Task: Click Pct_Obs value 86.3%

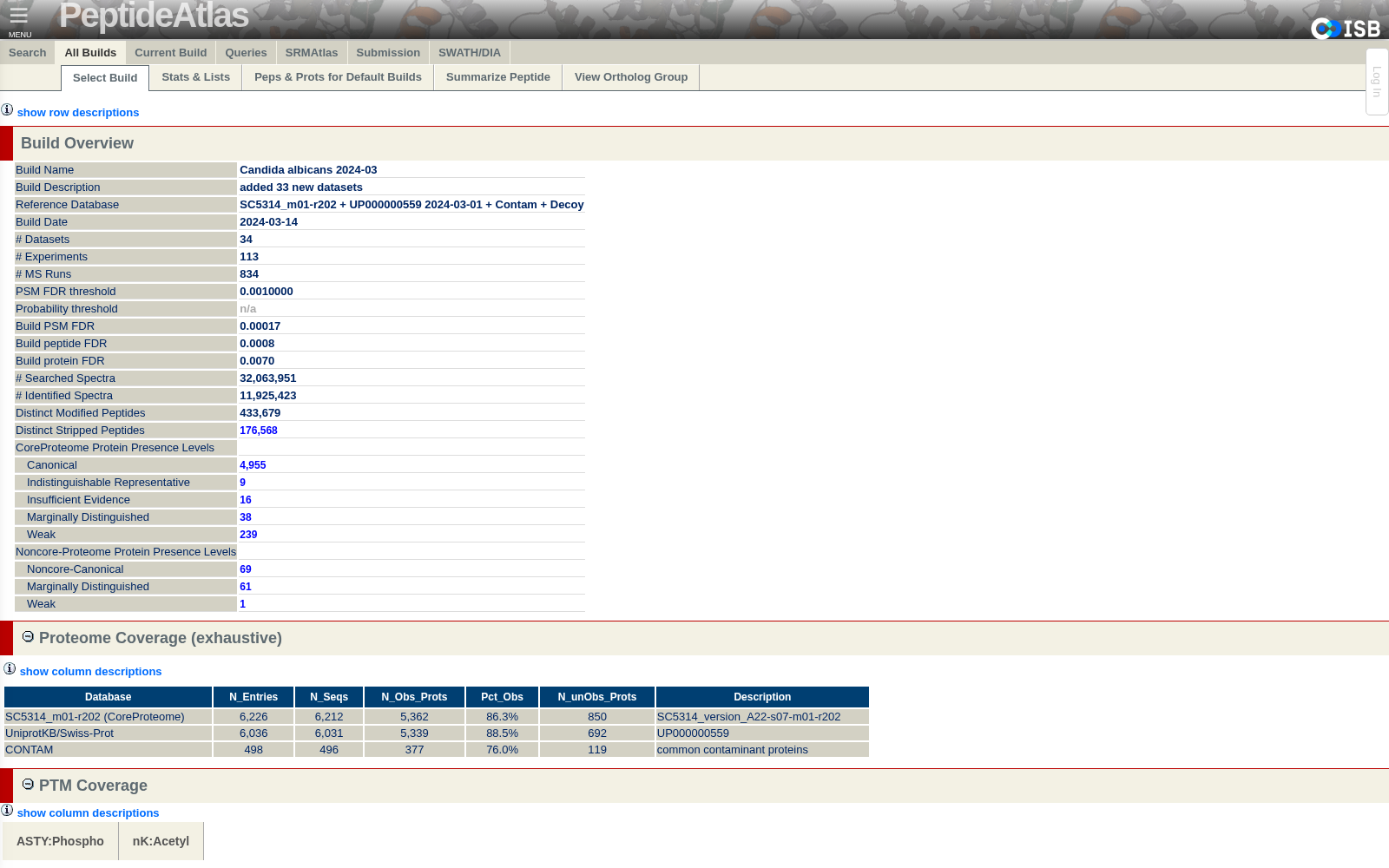Action: tap(502, 717)
